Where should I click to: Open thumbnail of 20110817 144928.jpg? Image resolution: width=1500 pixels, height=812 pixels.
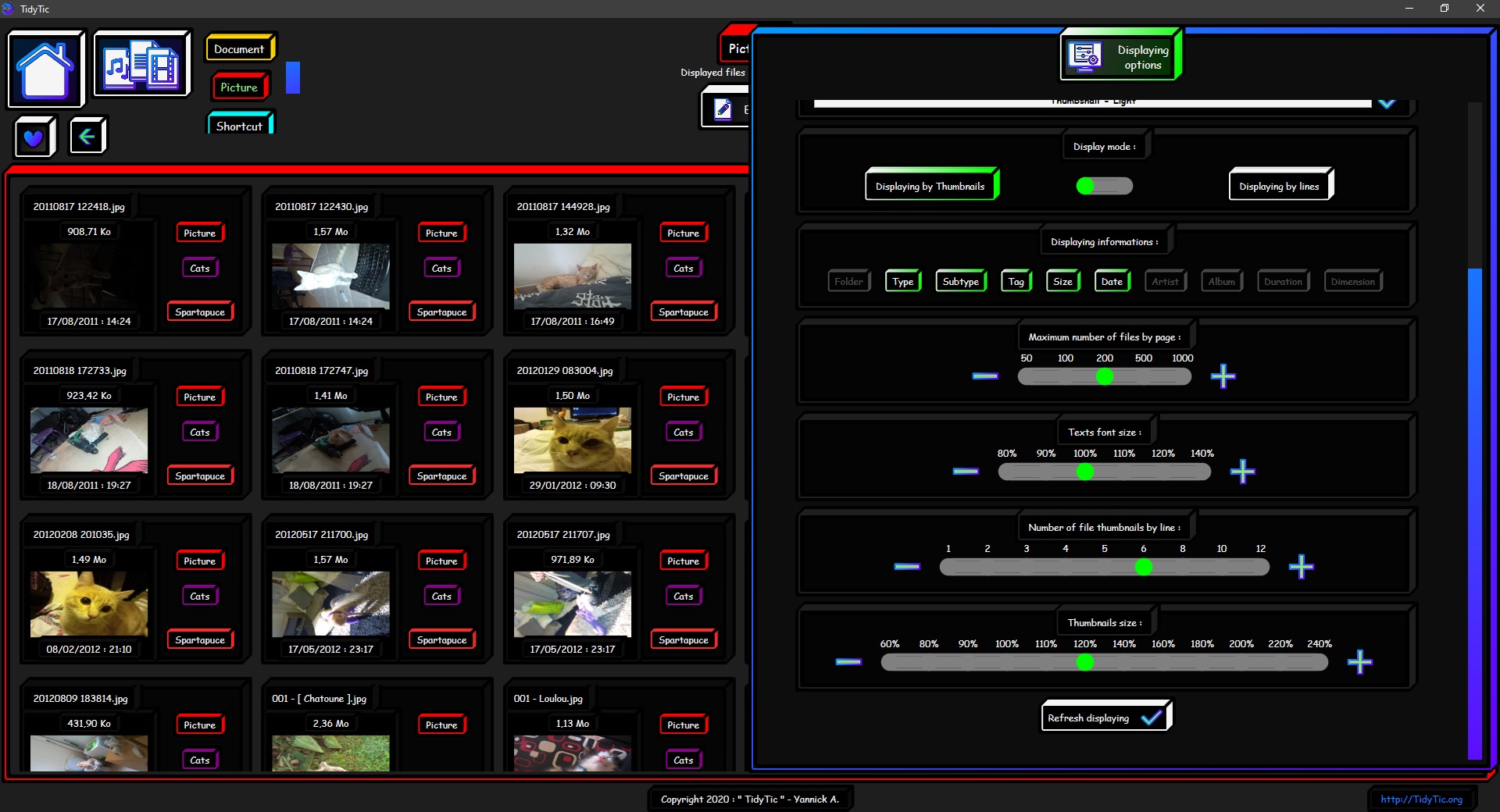573,276
